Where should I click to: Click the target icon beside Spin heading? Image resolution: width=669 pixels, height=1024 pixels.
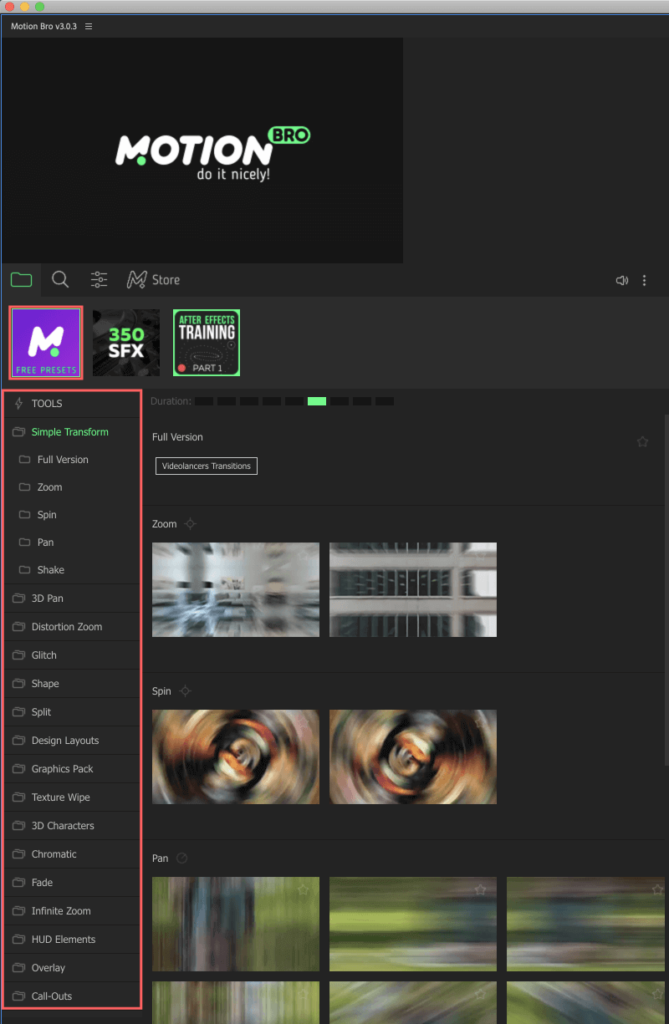[x=185, y=691]
